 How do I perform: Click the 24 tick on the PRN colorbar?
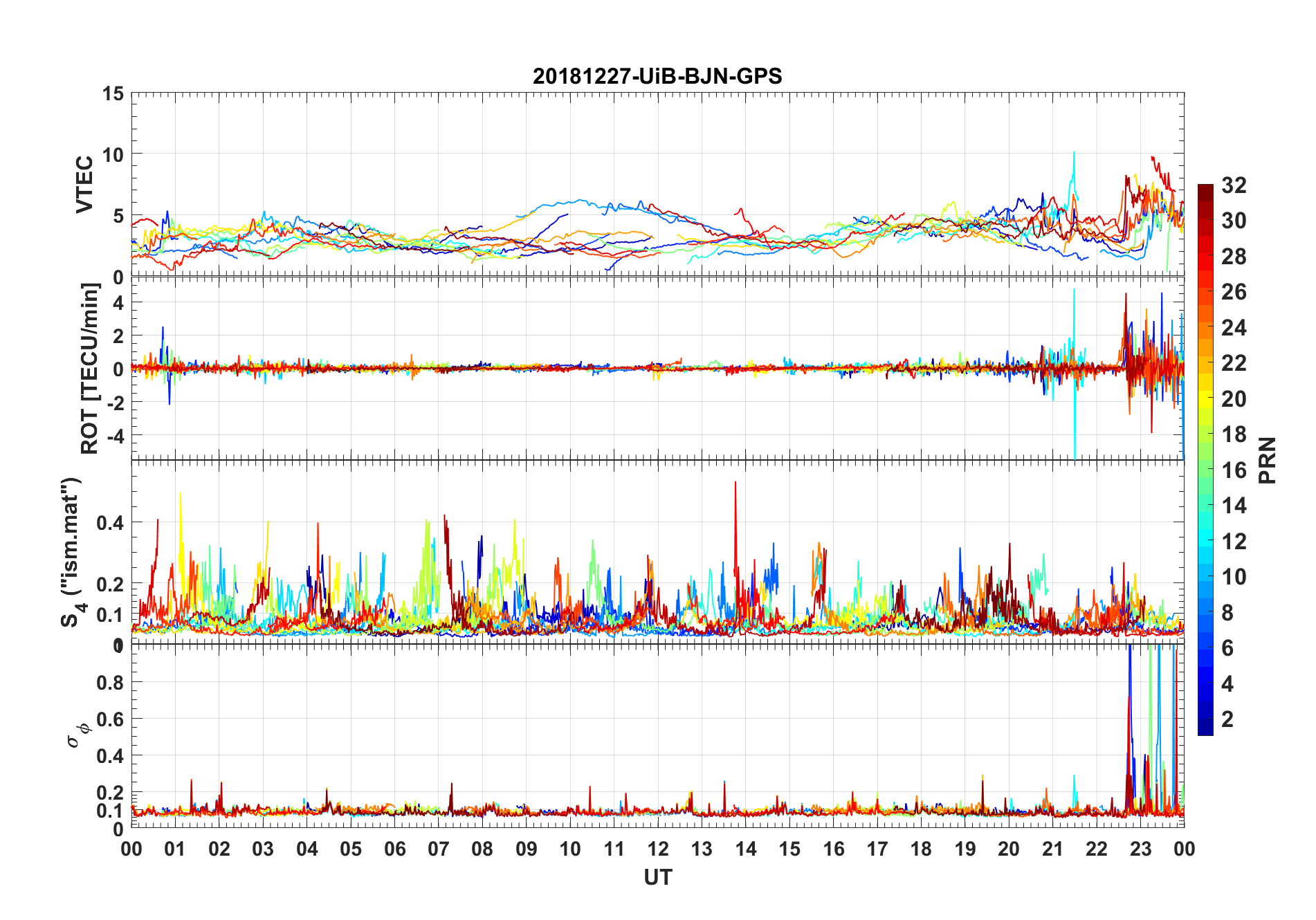click(1234, 327)
